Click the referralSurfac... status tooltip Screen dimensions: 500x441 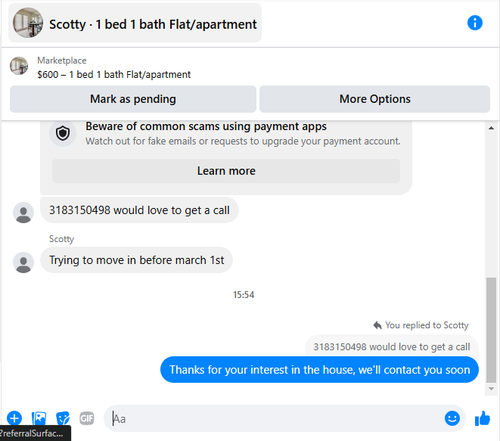point(35,433)
